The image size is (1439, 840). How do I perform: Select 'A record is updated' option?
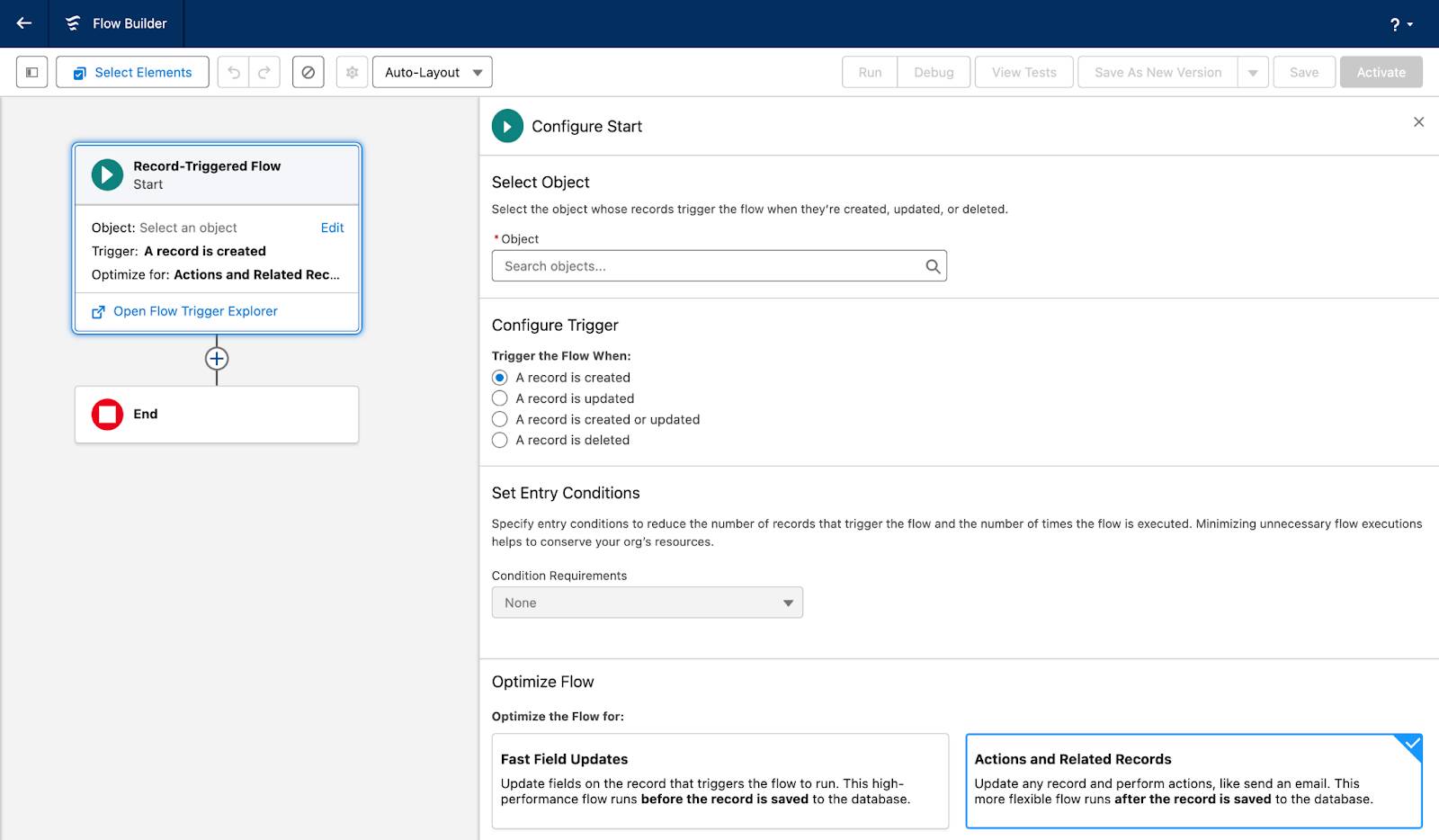coord(500,398)
